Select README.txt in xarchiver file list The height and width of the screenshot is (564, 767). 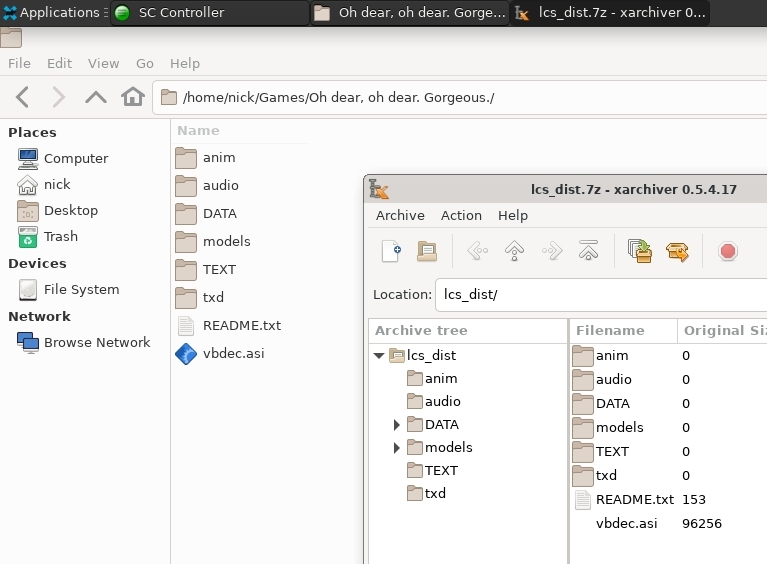coord(668,499)
